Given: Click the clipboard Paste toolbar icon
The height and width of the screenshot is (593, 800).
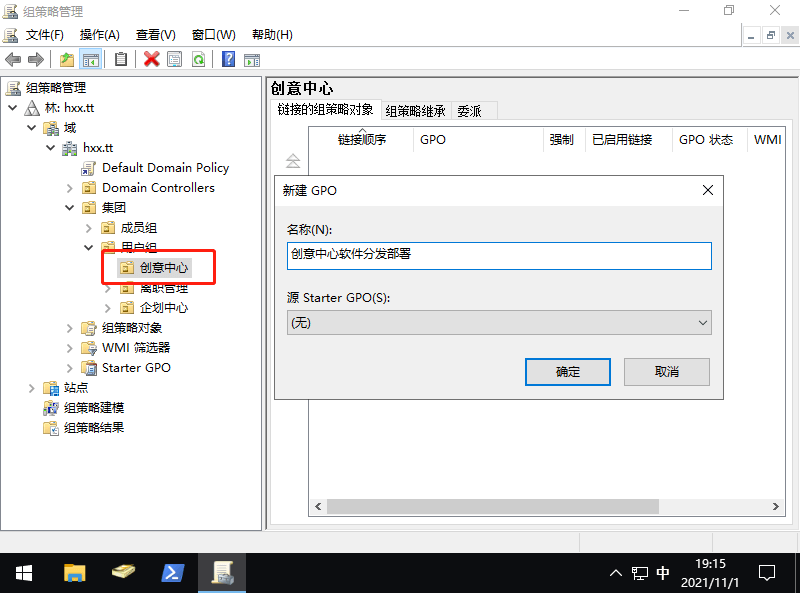Looking at the screenshot, I should (121, 59).
